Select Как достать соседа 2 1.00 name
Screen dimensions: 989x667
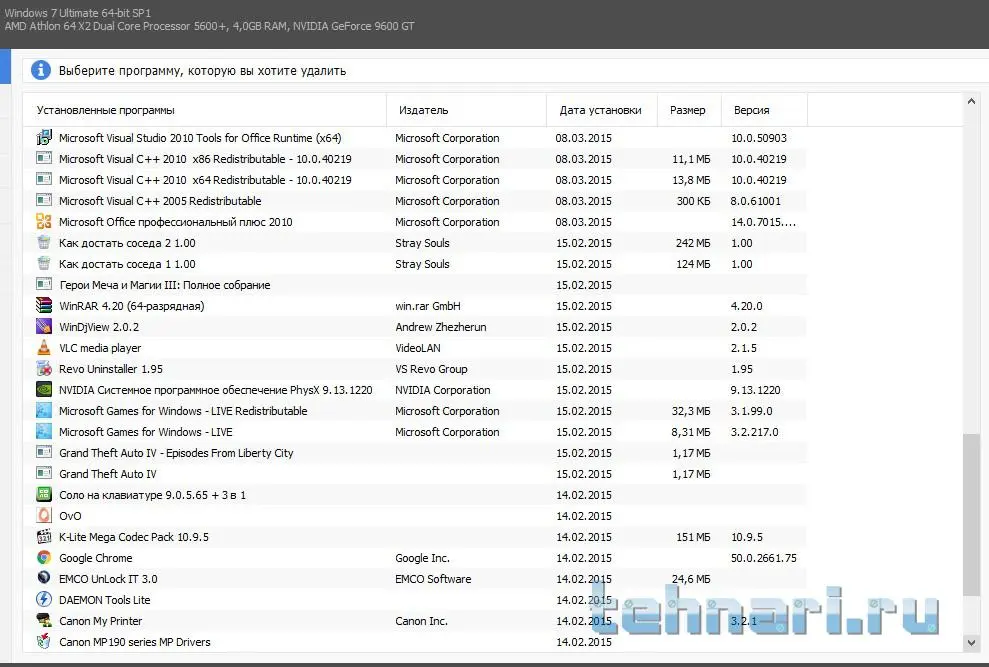(127, 243)
